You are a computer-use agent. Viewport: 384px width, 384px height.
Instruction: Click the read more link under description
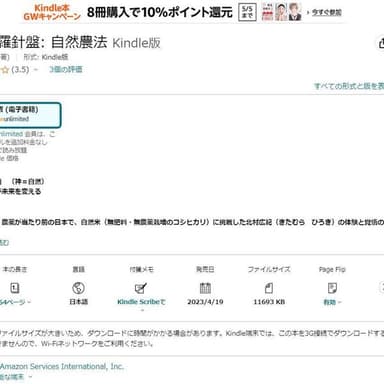(x=4, y=243)
